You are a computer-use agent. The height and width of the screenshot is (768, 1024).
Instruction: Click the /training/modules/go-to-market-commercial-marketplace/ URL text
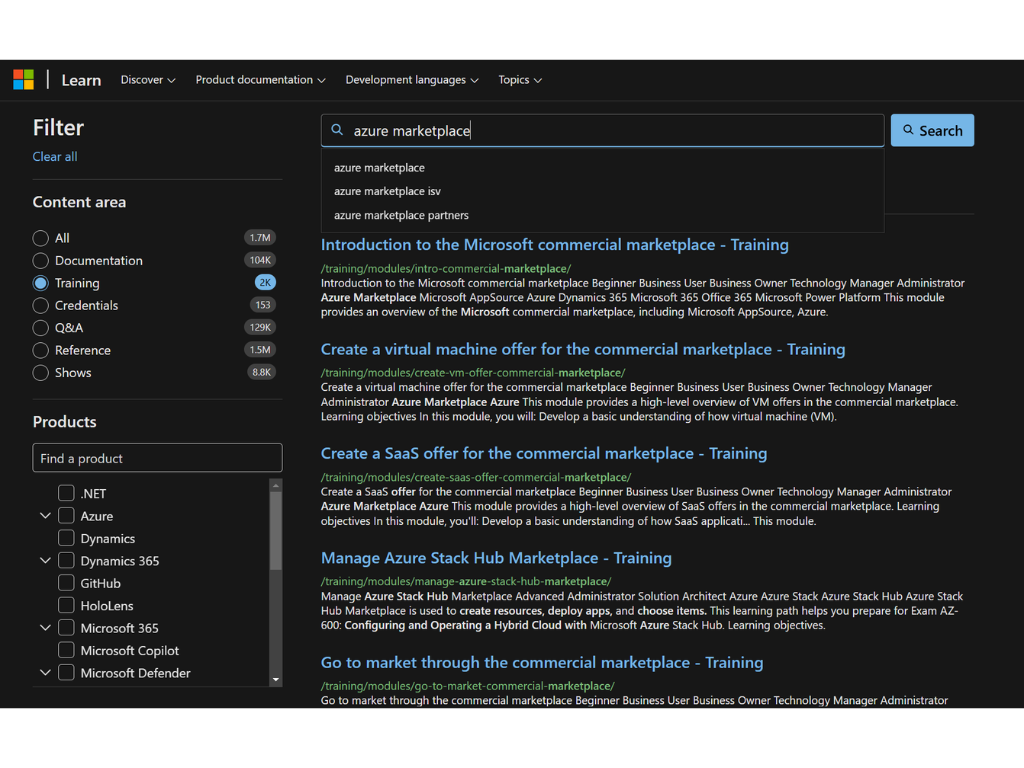[x=468, y=686]
